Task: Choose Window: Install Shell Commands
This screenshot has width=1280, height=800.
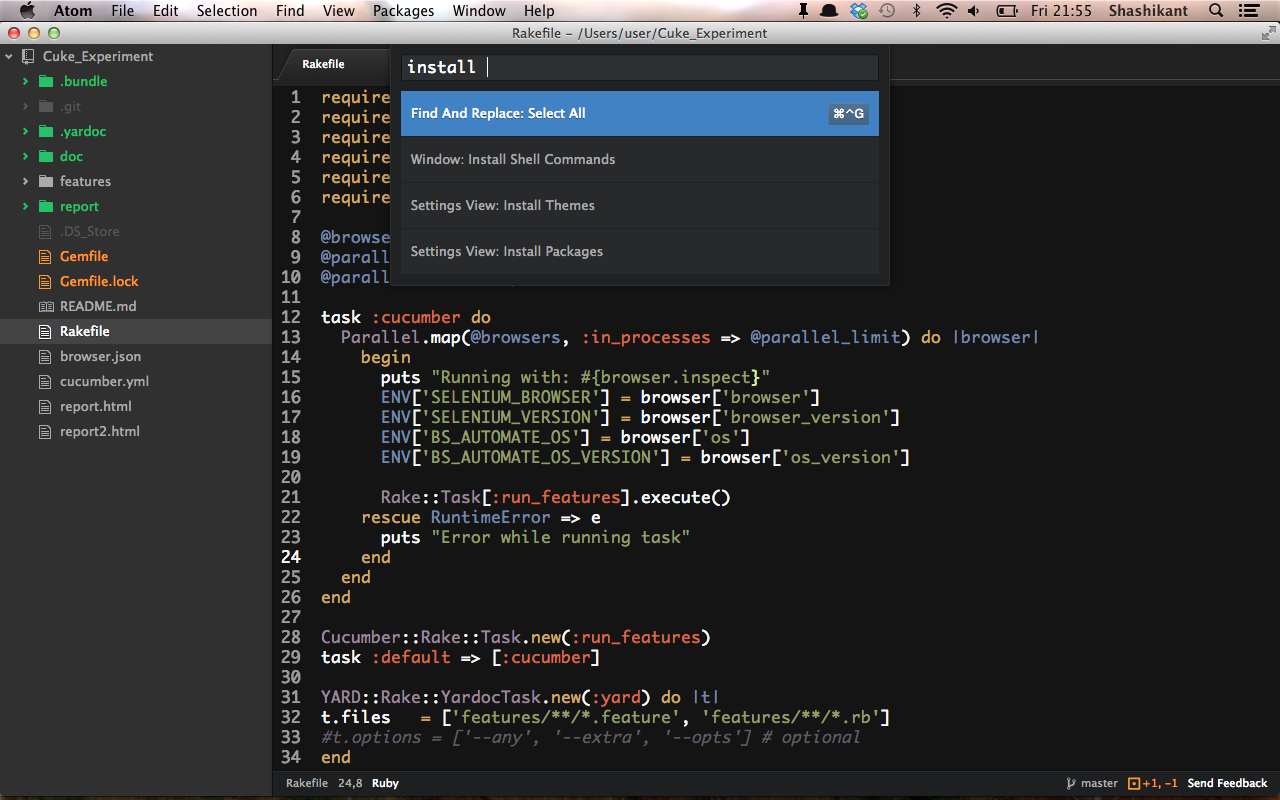Action: pyautogui.click(x=640, y=159)
